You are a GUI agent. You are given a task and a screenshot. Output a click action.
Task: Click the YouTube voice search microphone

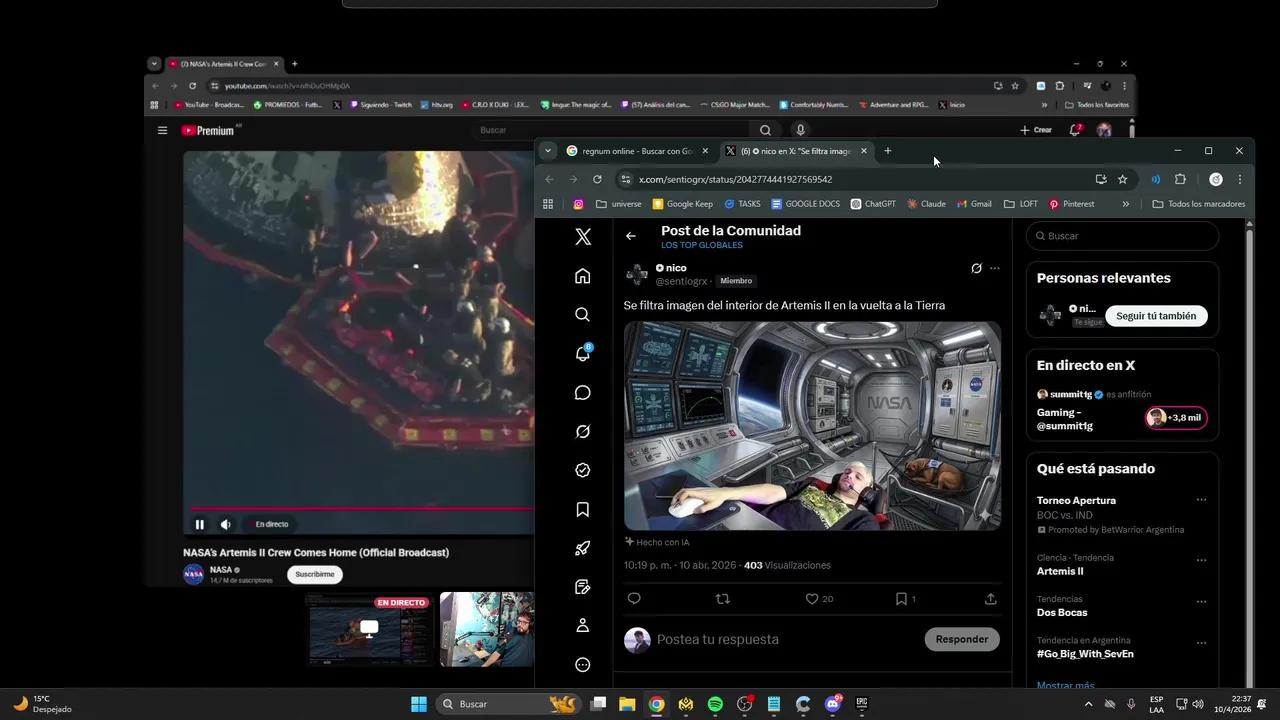(800, 130)
